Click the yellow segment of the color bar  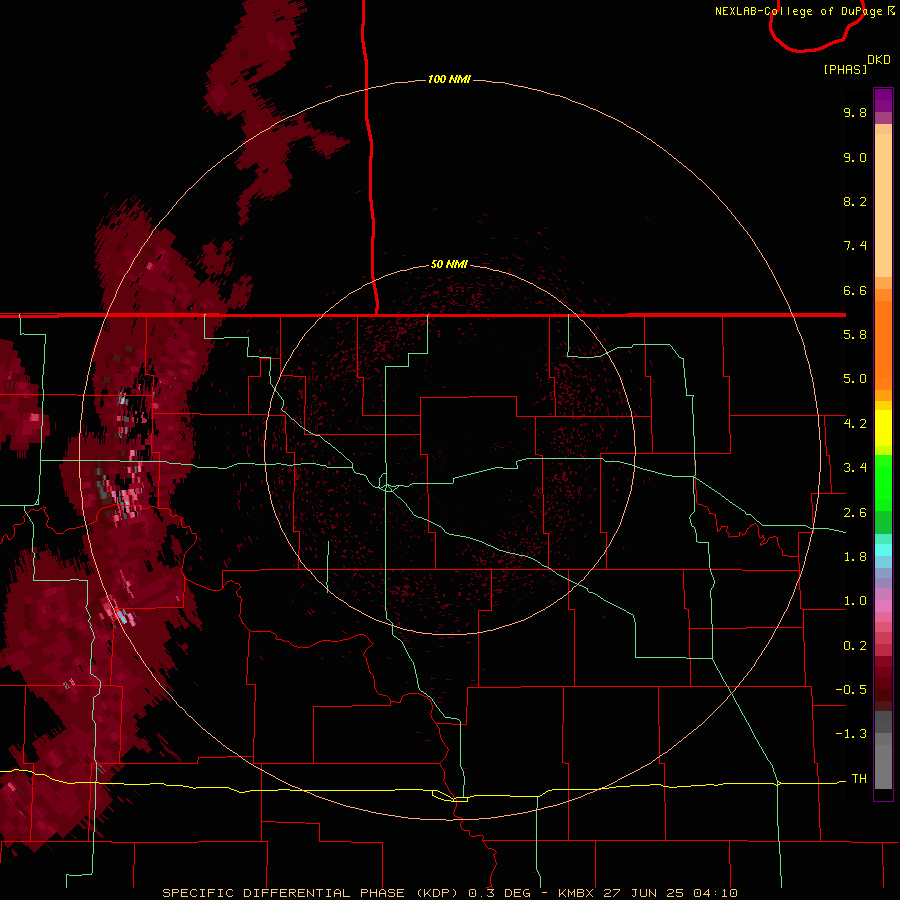[883, 428]
